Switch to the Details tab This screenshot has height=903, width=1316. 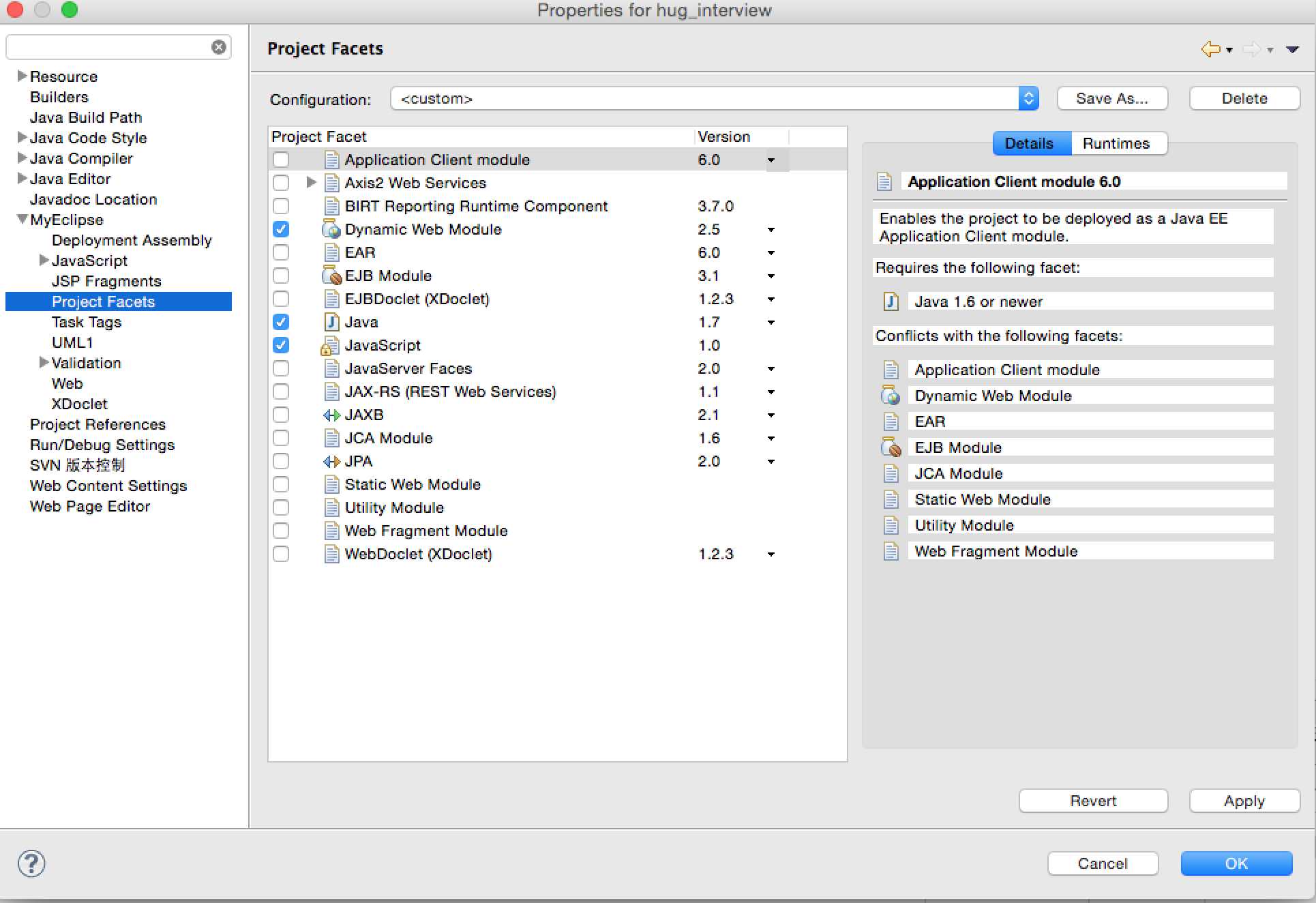1032,144
